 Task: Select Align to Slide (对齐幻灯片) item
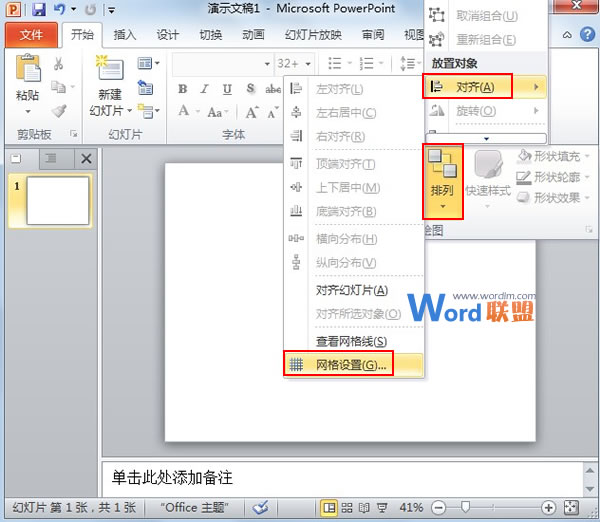353,290
